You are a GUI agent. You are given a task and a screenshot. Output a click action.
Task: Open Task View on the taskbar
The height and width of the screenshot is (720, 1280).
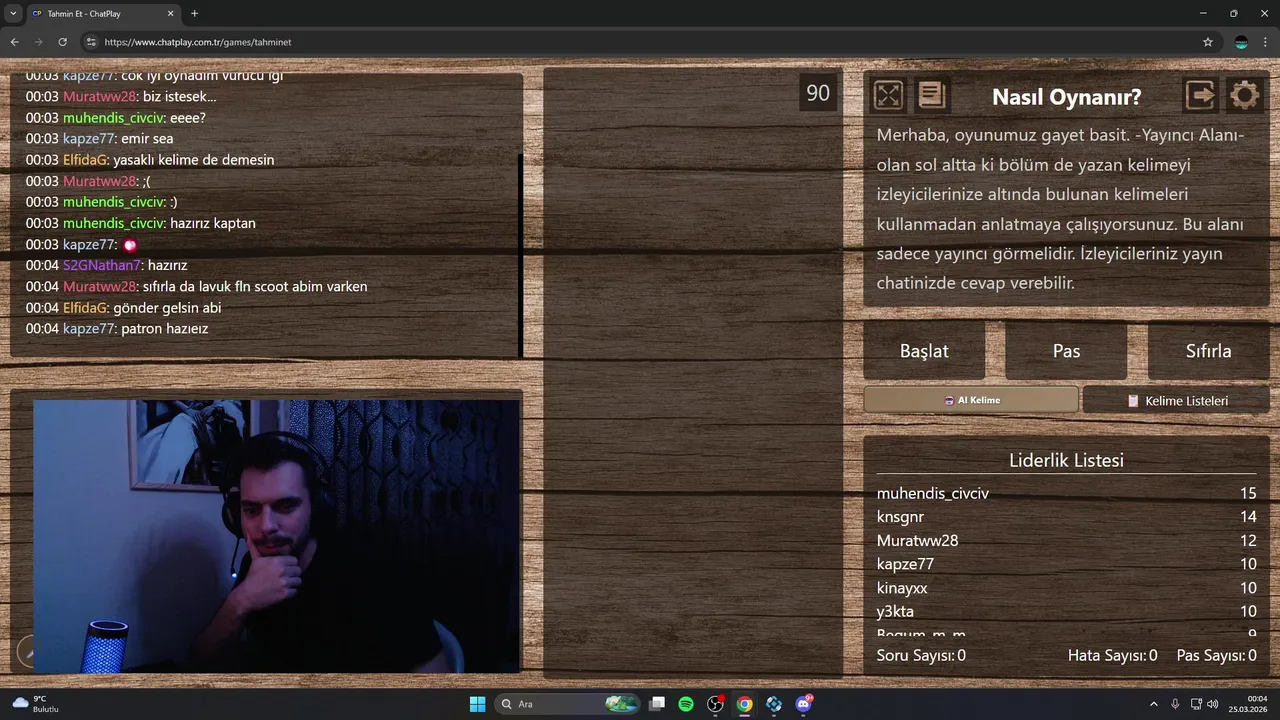pos(657,704)
